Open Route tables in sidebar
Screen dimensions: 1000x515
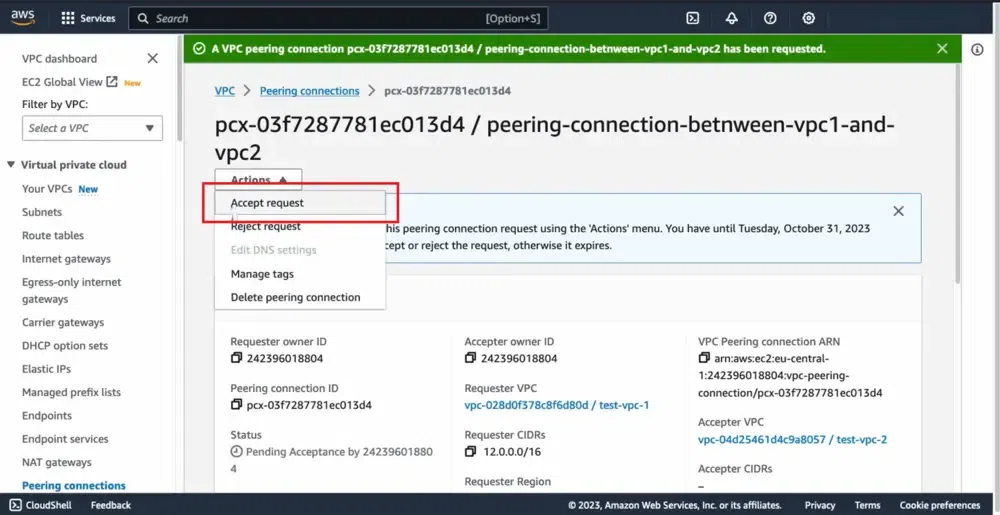coord(53,236)
